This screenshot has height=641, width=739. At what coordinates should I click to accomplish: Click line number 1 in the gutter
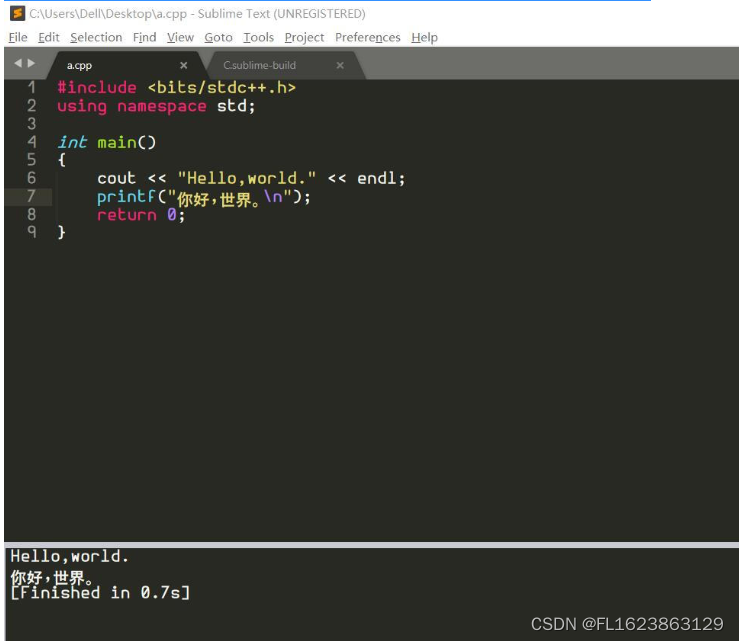[32, 87]
